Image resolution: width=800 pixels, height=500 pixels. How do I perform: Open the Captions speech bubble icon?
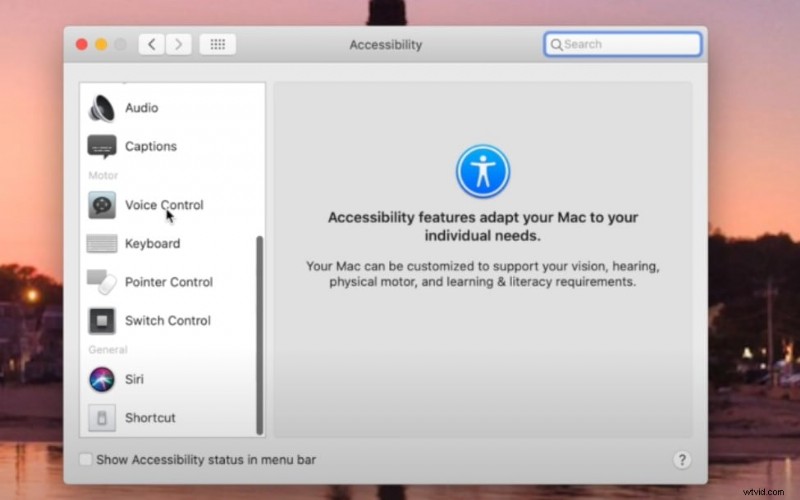[x=102, y=146]
